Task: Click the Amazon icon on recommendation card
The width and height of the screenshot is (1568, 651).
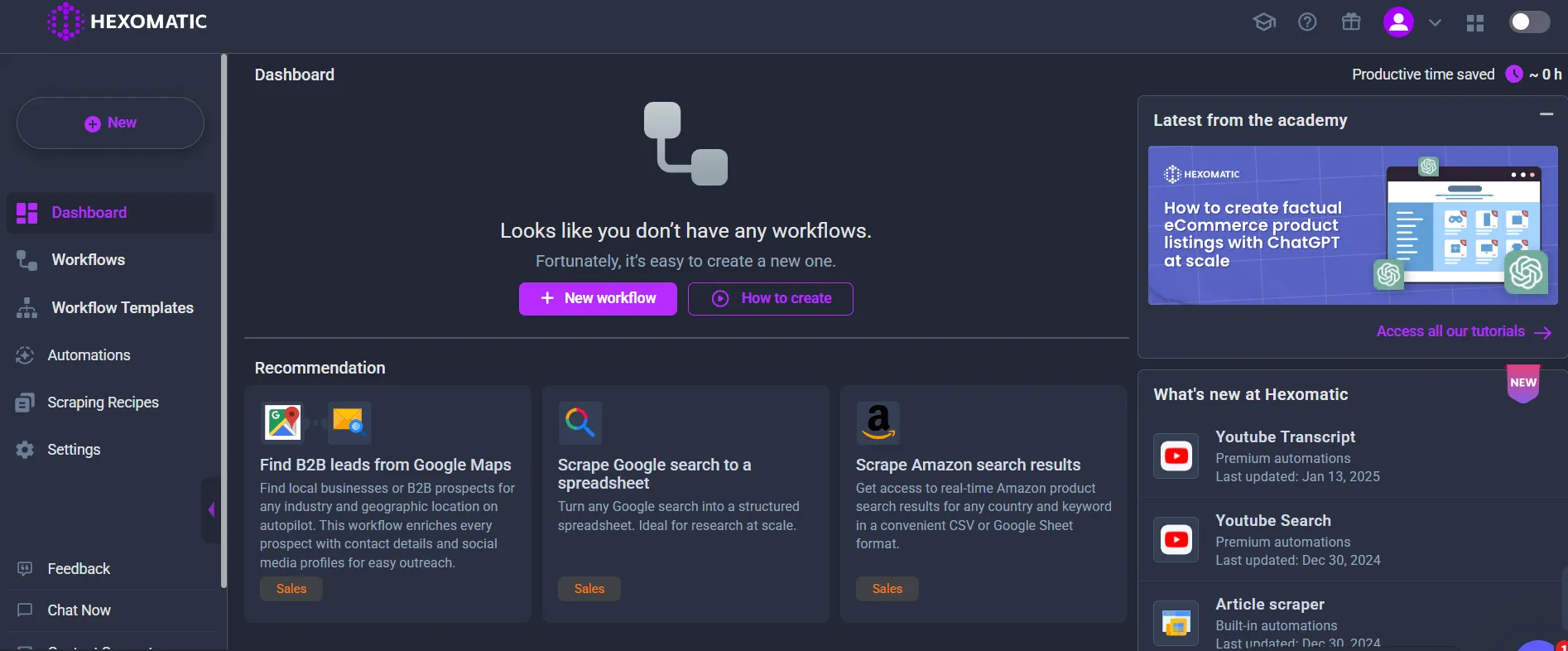Action: pos(878,422)
